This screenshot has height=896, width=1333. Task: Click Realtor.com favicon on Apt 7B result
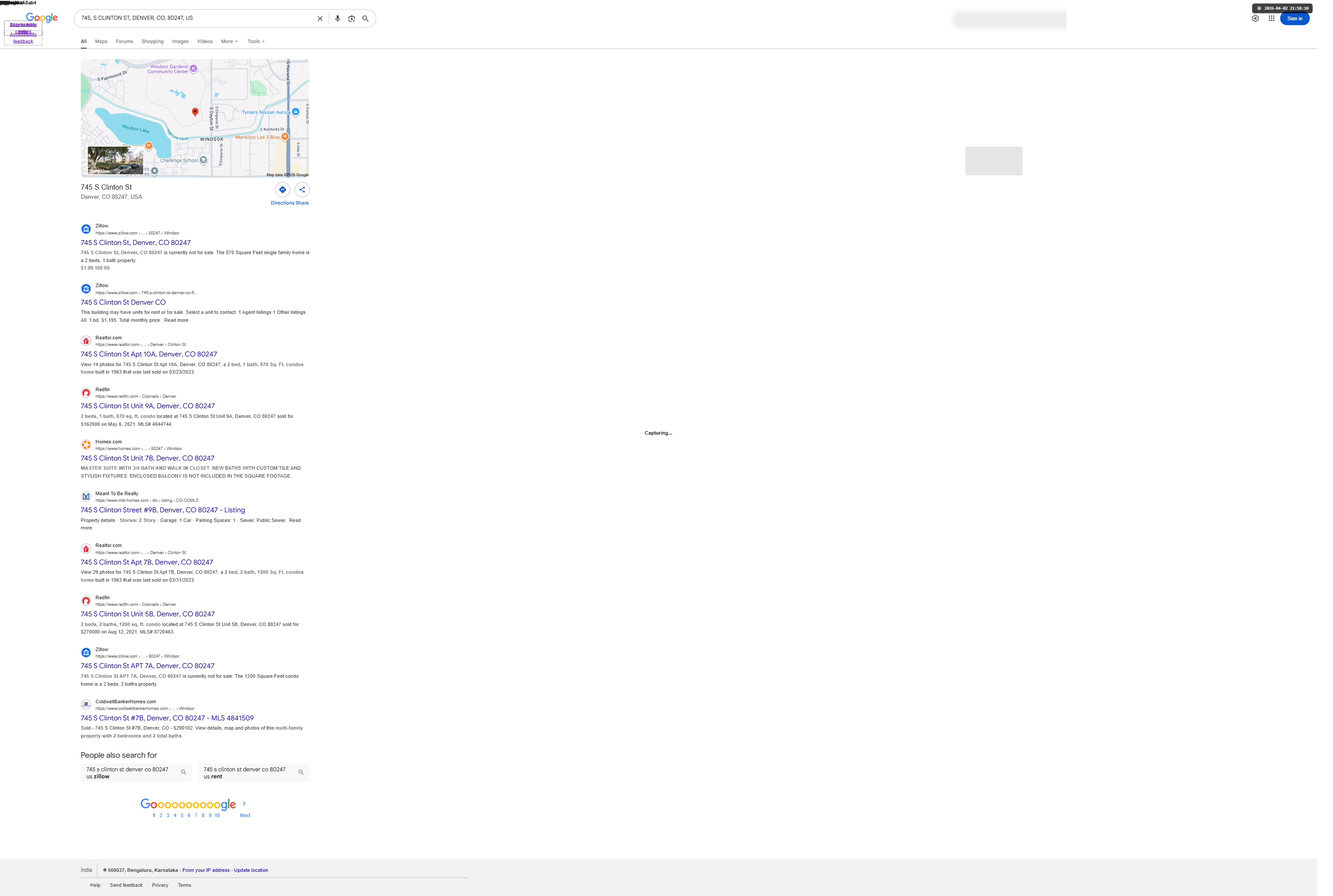coord(86,549)
